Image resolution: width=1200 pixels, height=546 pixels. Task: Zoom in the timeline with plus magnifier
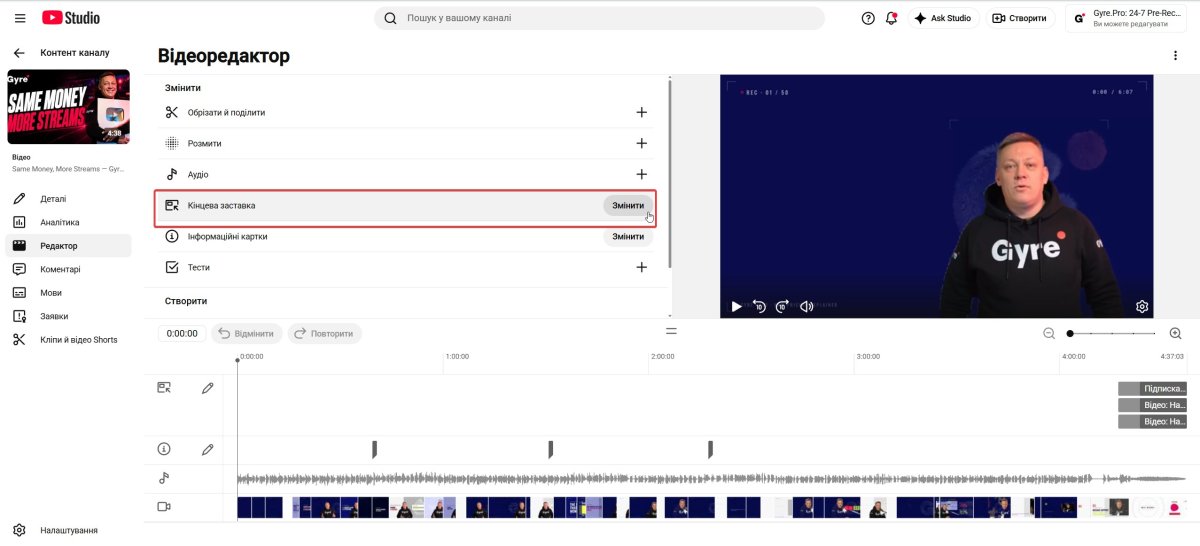coord(1175,333)
